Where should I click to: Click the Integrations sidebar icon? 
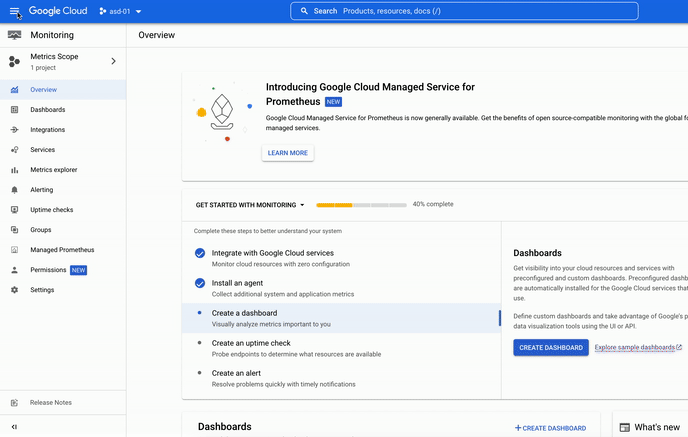[14, 130]
